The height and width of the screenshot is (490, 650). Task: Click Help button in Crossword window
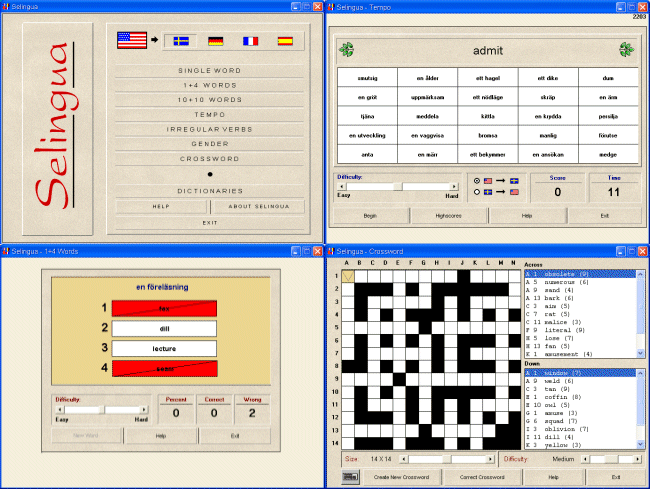tap(554, 477)
